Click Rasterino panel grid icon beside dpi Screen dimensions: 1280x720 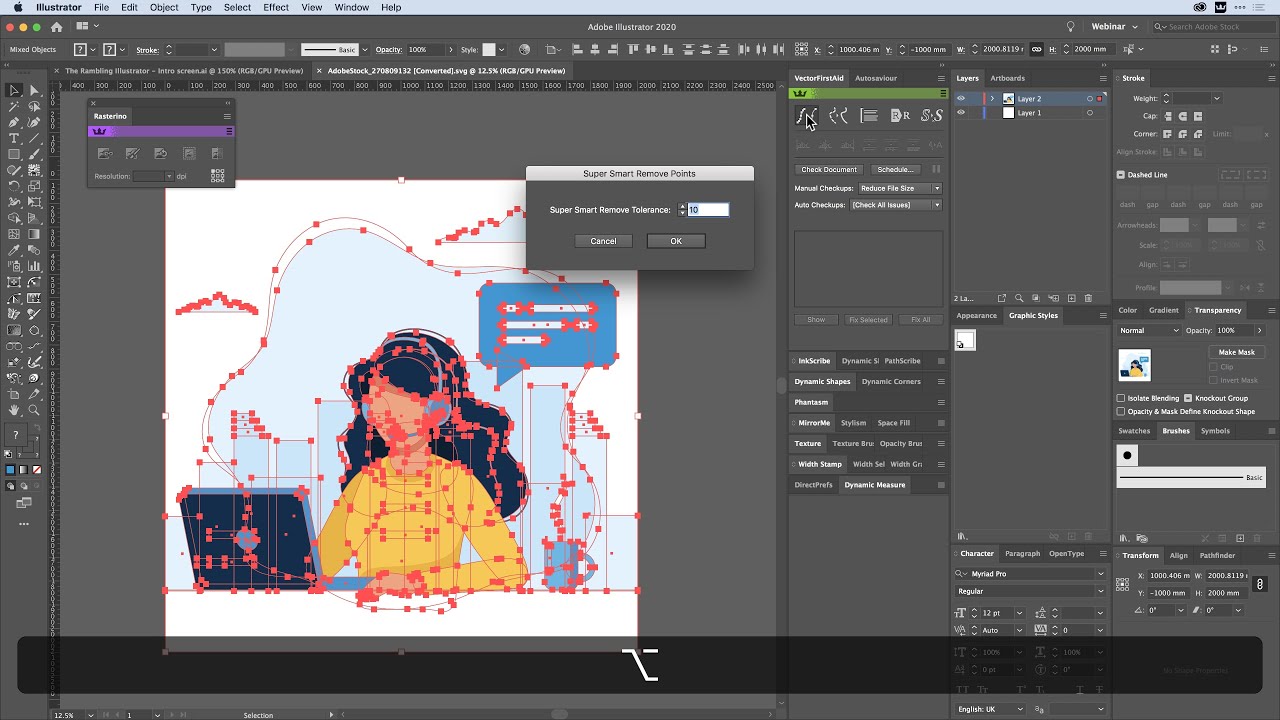pos(217,176)
